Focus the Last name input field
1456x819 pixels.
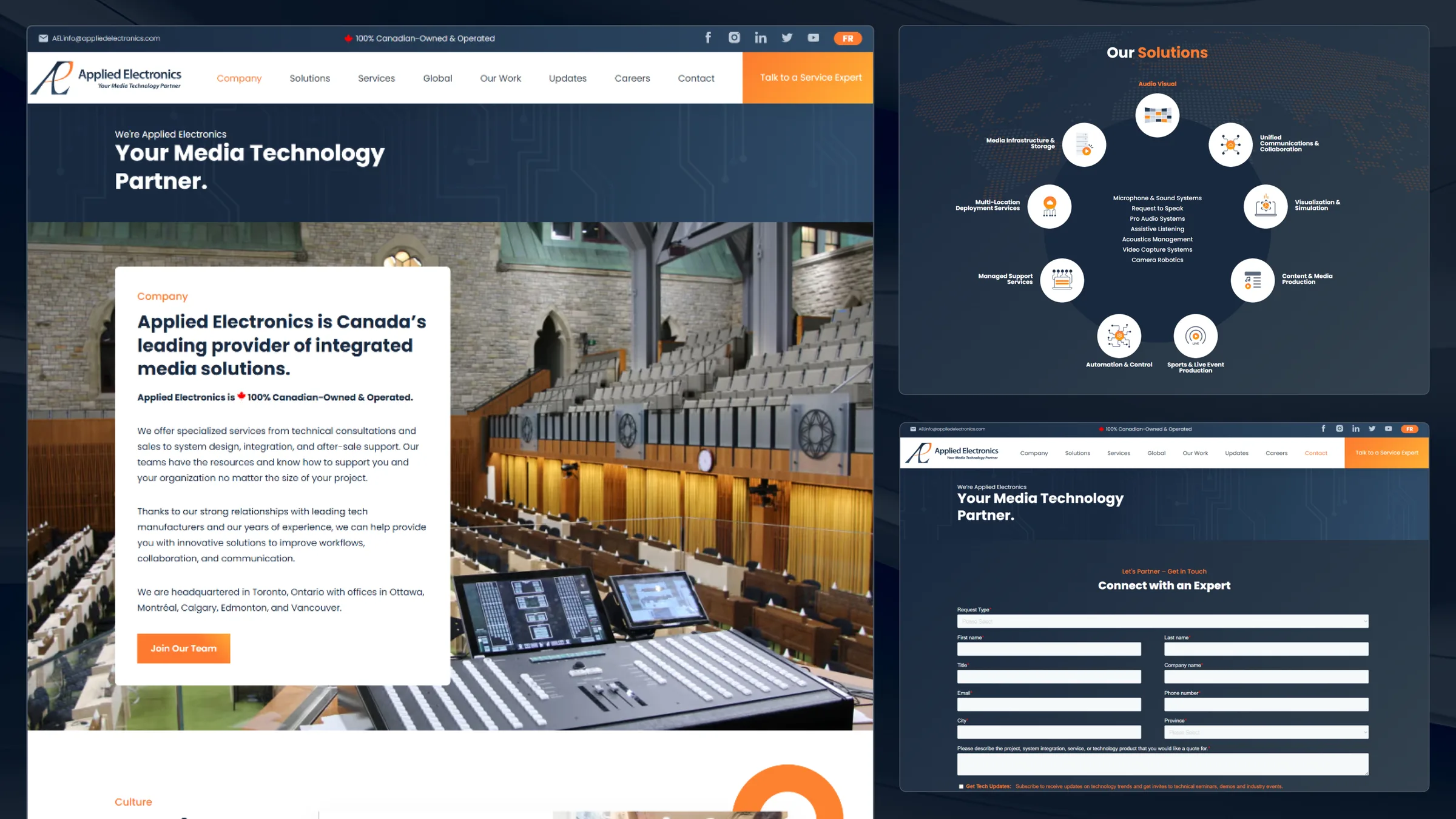point(1266,649)
